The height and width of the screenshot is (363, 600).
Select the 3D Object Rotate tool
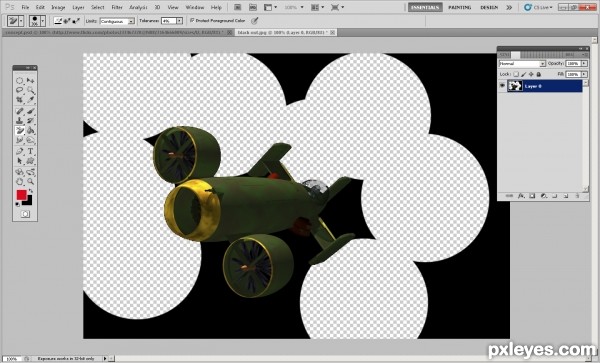point(20,172)
